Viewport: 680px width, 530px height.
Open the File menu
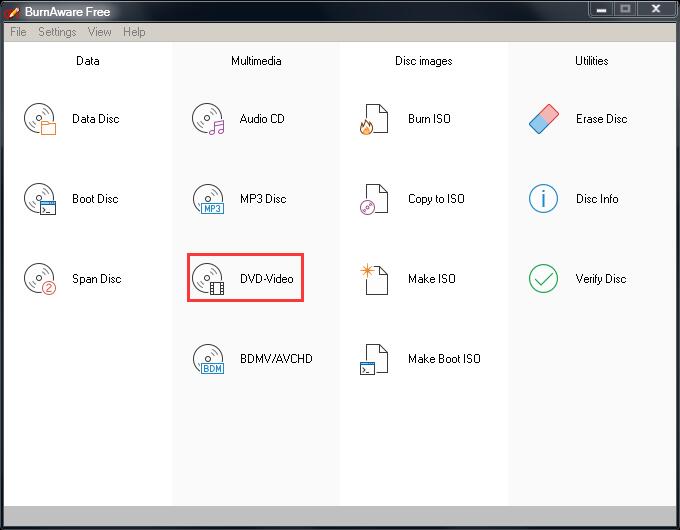click(18, 32)
